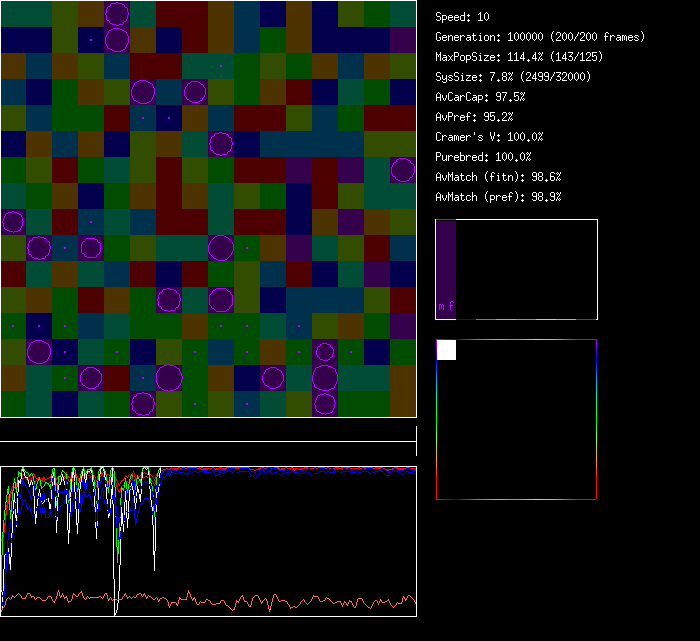Select the AvCarCap percentage text
The image size is (700, 641).
point(480,97)
